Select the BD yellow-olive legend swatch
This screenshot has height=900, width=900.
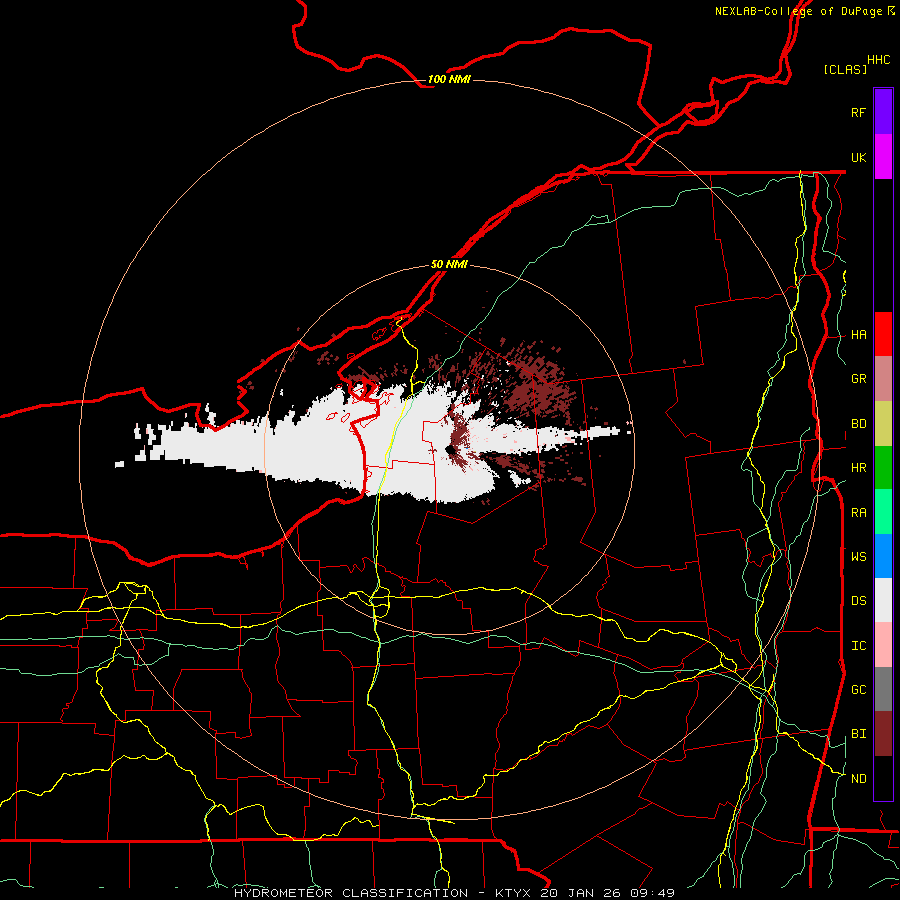(883, 424)
